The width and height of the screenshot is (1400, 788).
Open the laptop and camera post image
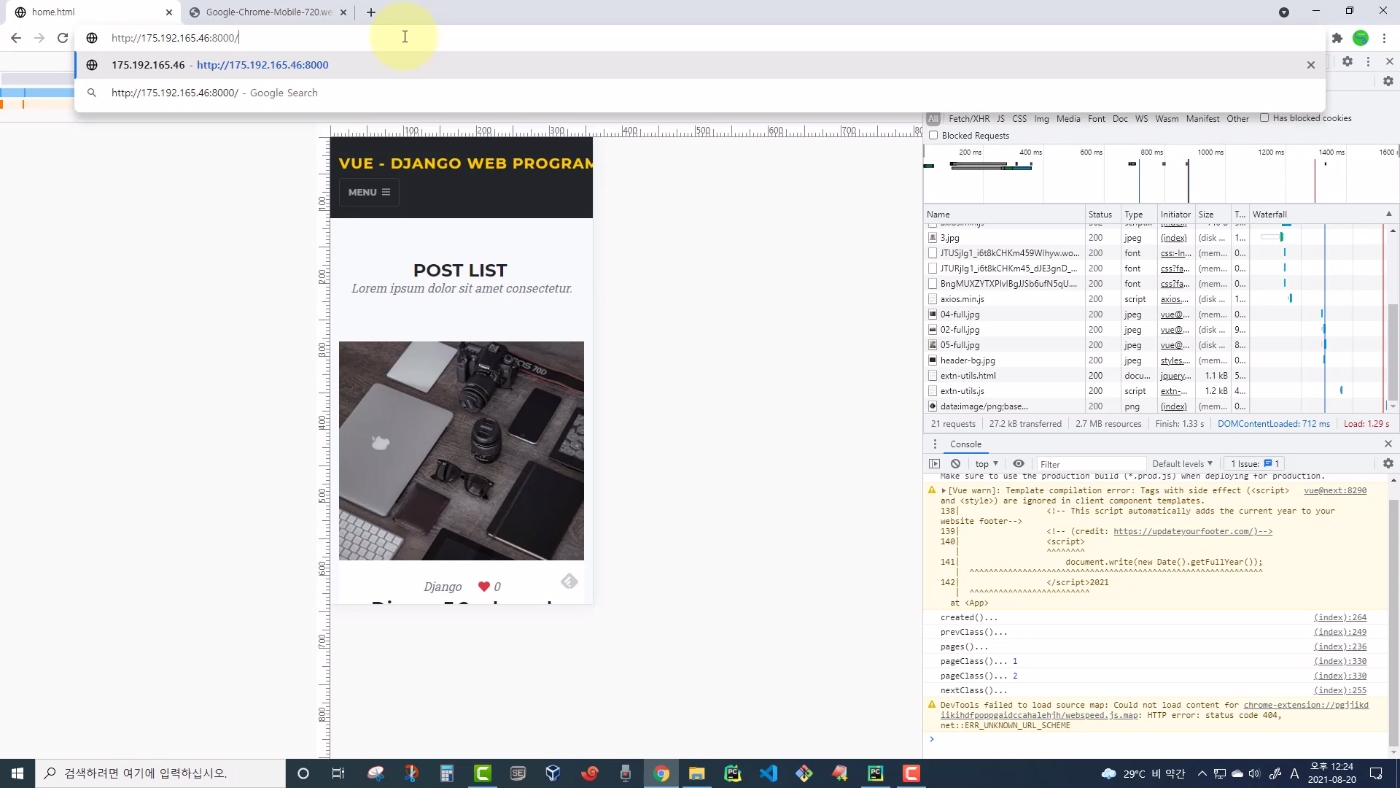pos(461,451)
